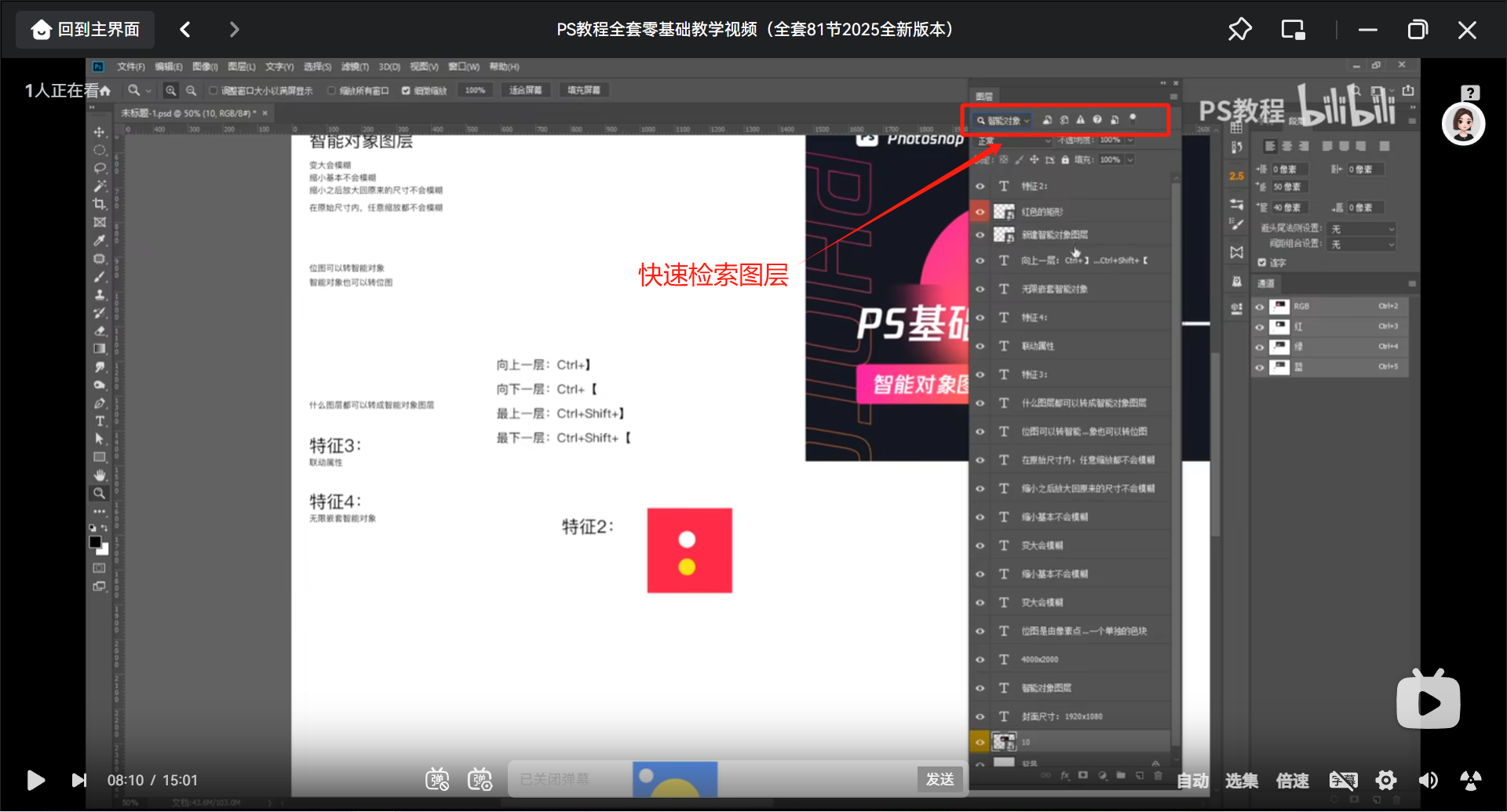Select the Horizontal Type tool

pos(100,421)
